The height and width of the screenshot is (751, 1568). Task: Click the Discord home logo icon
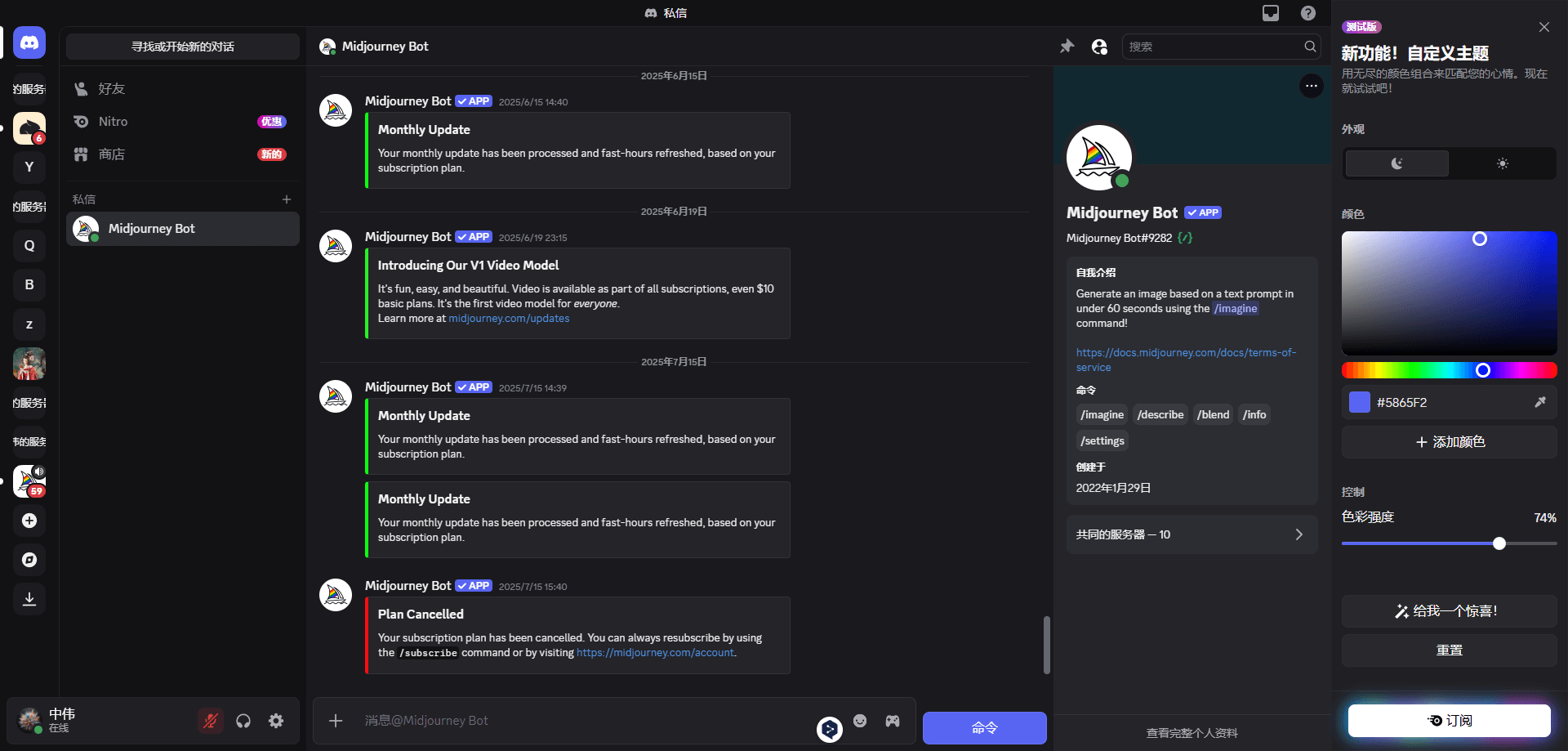29,42
